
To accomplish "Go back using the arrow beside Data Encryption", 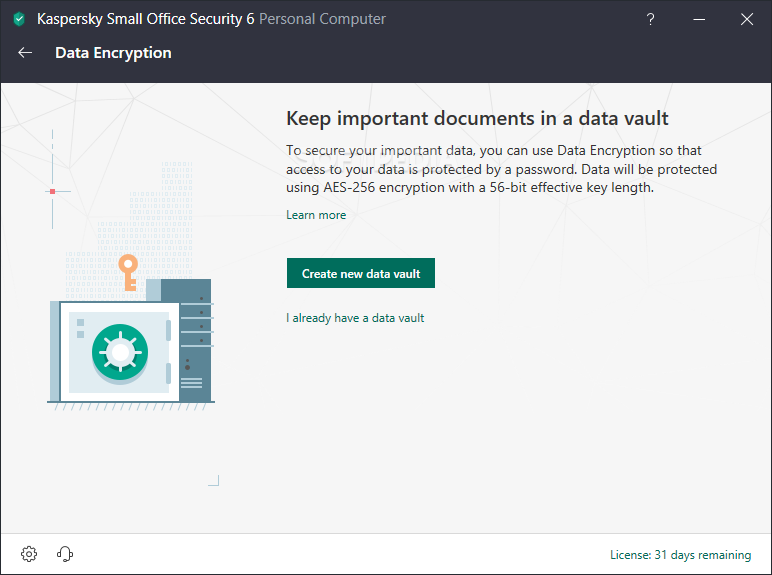I will [x=25, y=53].
